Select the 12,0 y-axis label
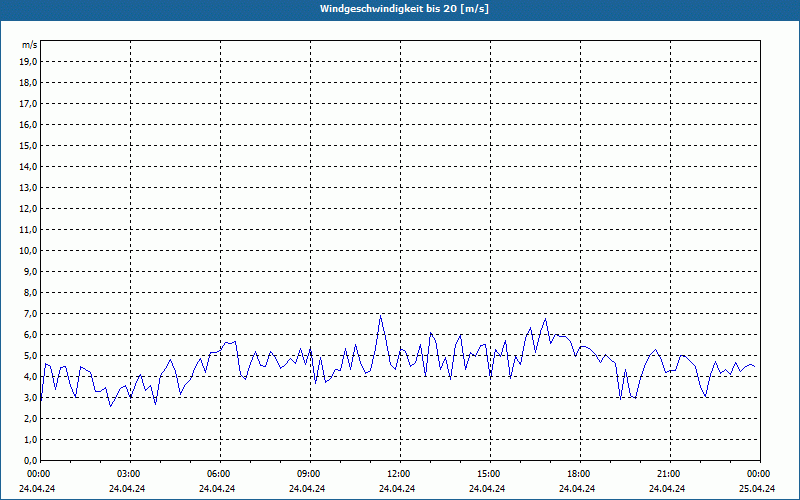Image resolution: width=800 pixels, height=500 pixels. click(x=28, y=209)
